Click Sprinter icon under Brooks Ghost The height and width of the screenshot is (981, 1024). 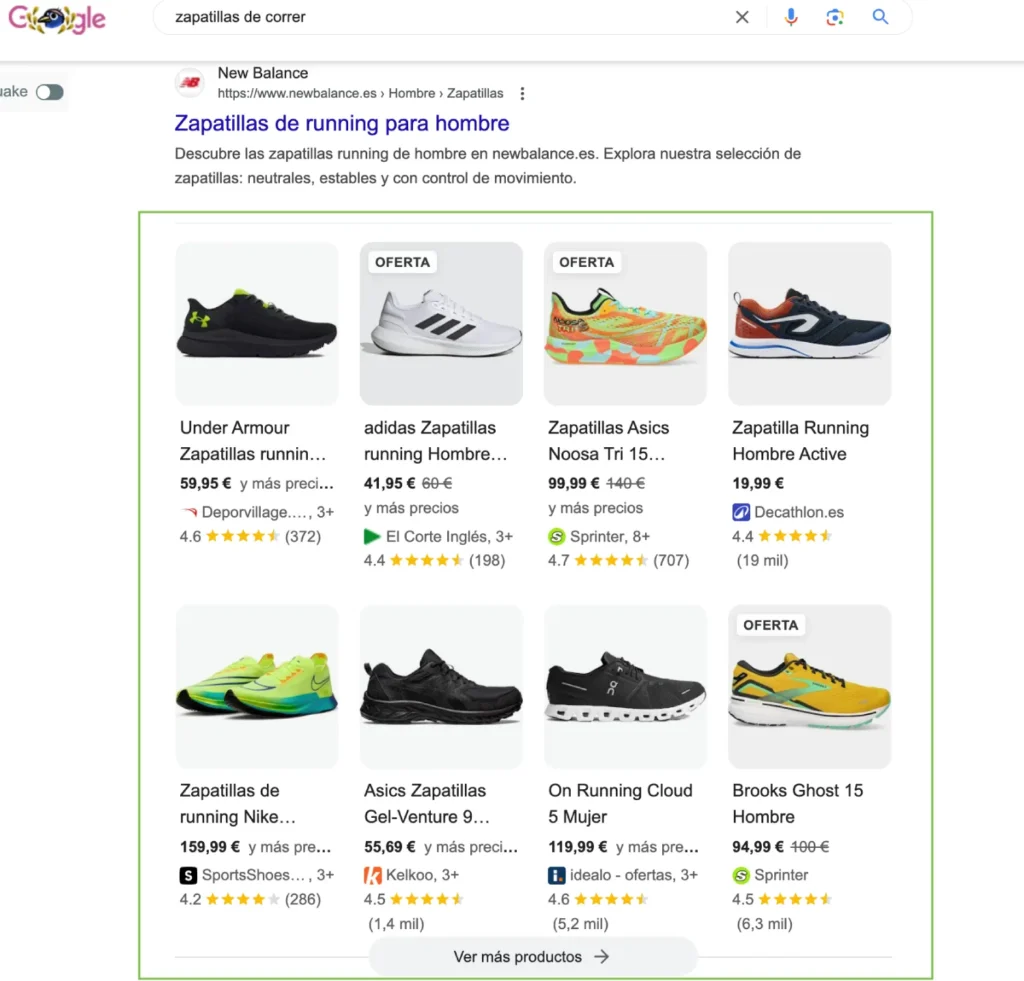[741, 875]
